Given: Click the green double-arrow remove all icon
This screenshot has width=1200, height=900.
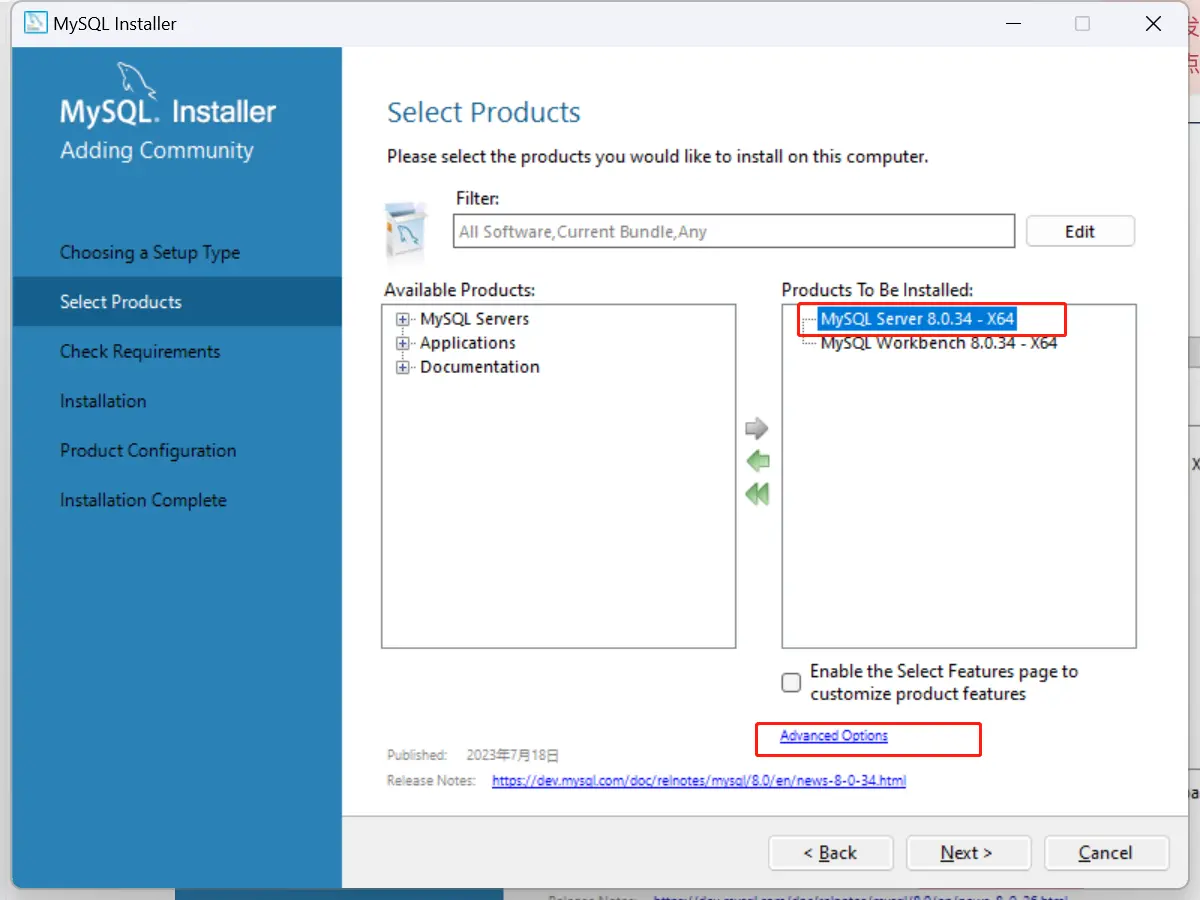Looking at the screenshot, I should pos(757,493).
